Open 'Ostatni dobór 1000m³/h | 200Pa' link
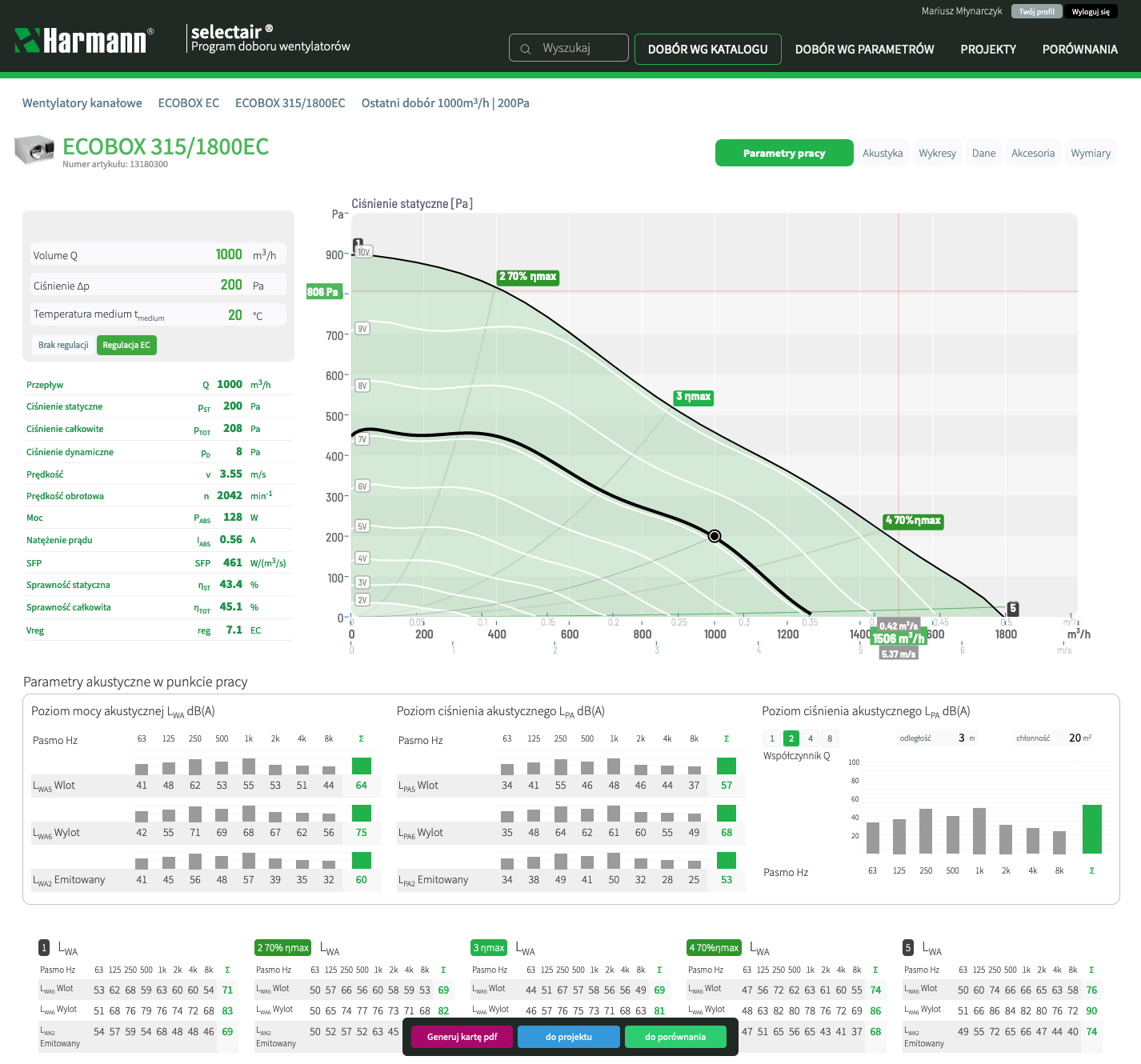The width and height of the screenshot is (1141, 1064). coord(446,103)
